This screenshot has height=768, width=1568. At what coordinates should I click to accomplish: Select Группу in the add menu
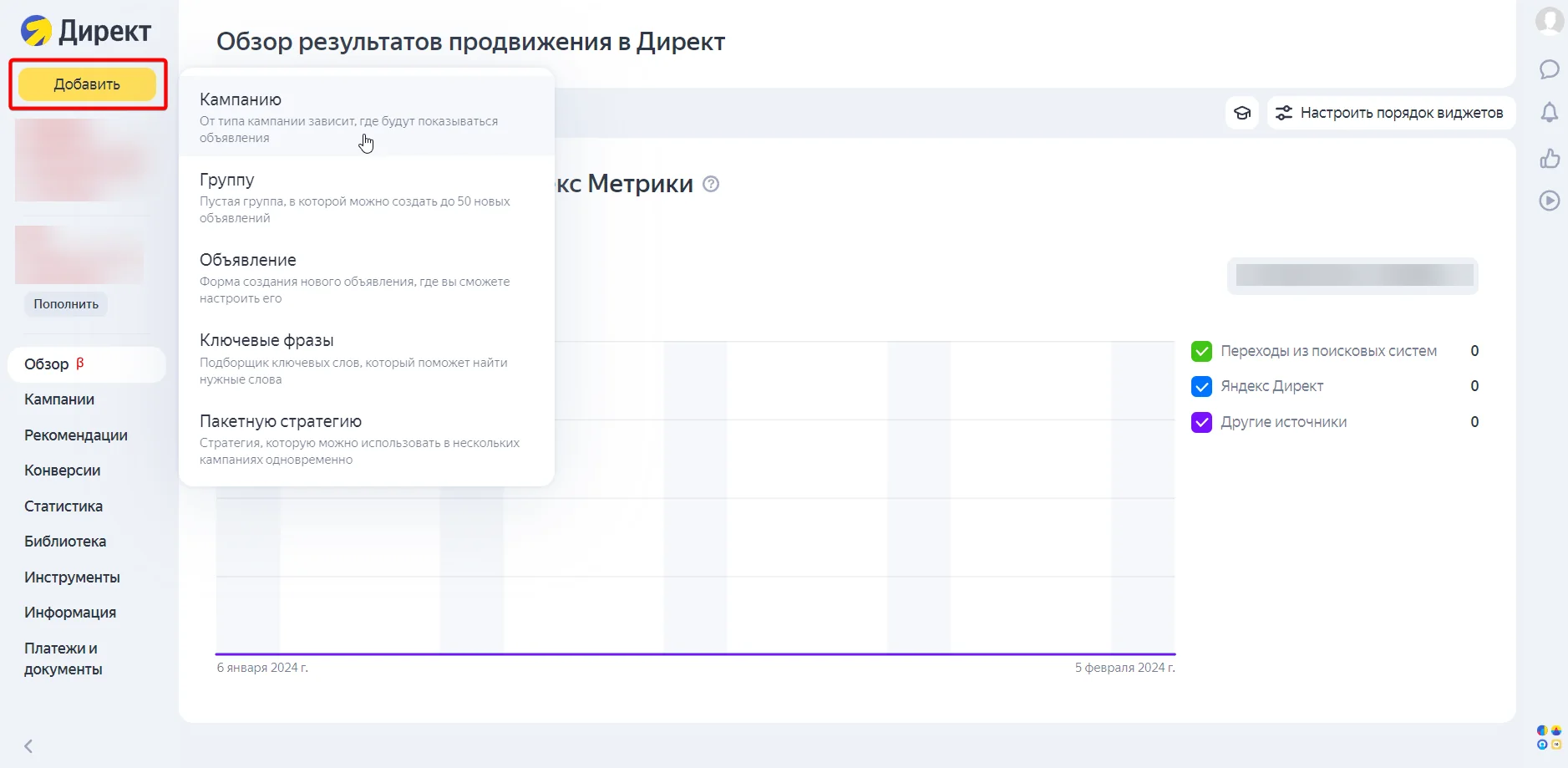(x=367, y=197)
